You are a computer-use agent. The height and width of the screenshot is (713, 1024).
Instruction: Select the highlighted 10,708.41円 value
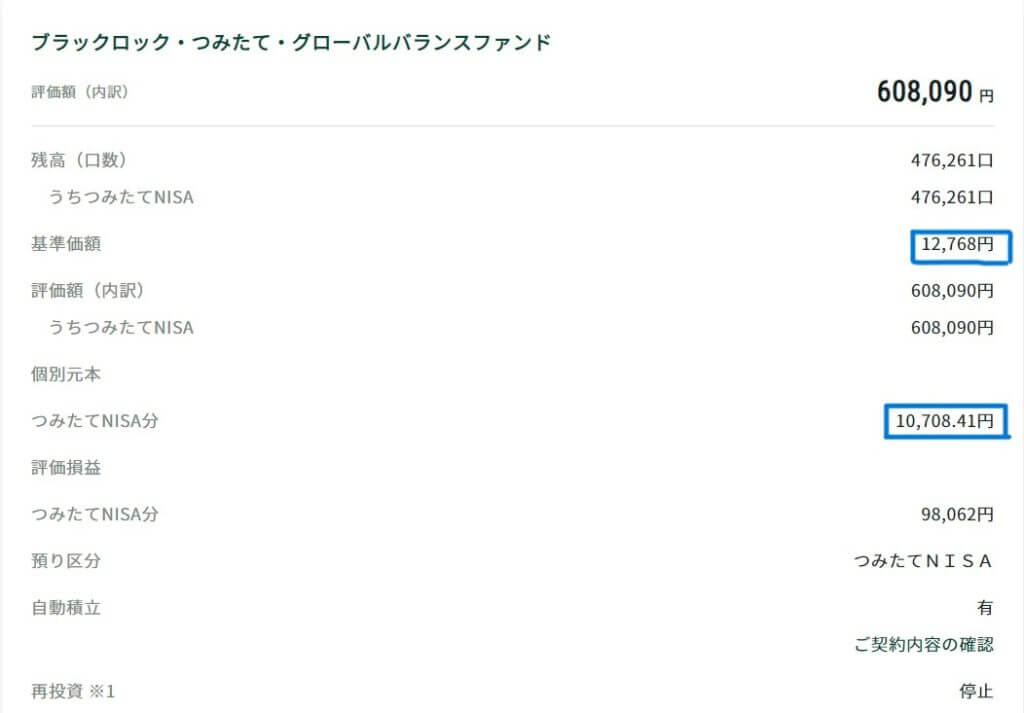[944, 422]
